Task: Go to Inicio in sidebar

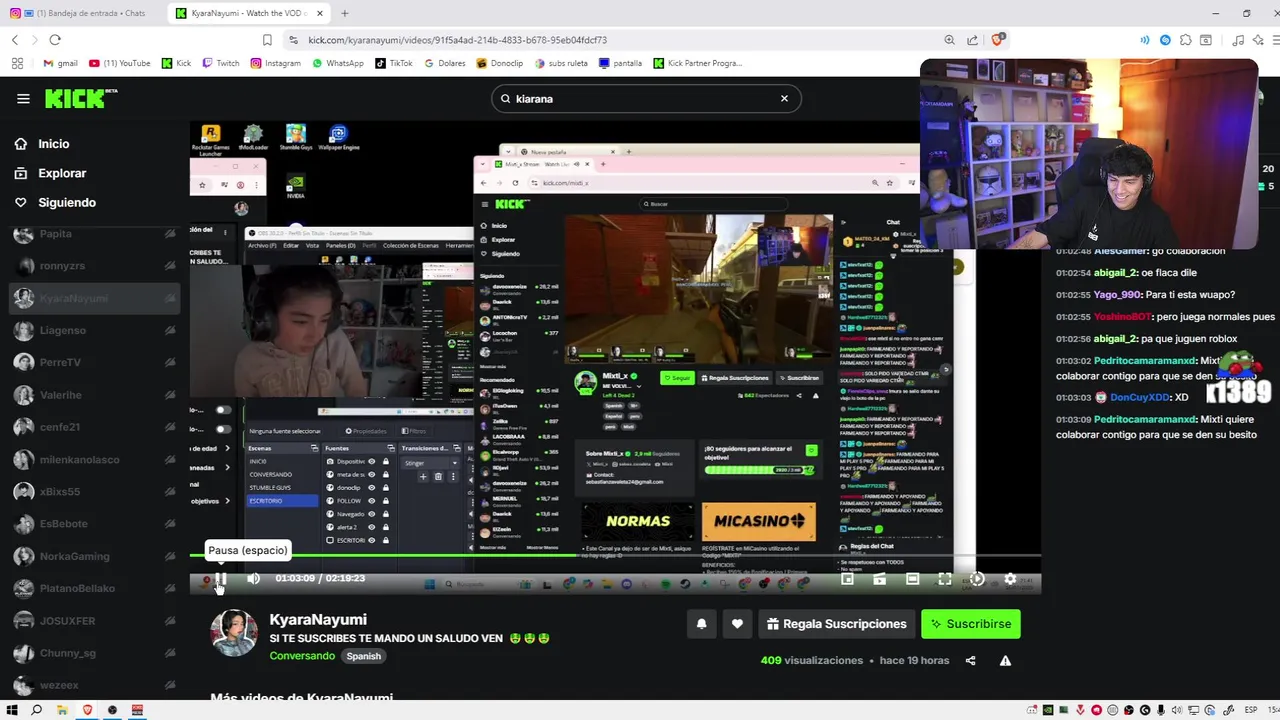Action: pos(54,144)
